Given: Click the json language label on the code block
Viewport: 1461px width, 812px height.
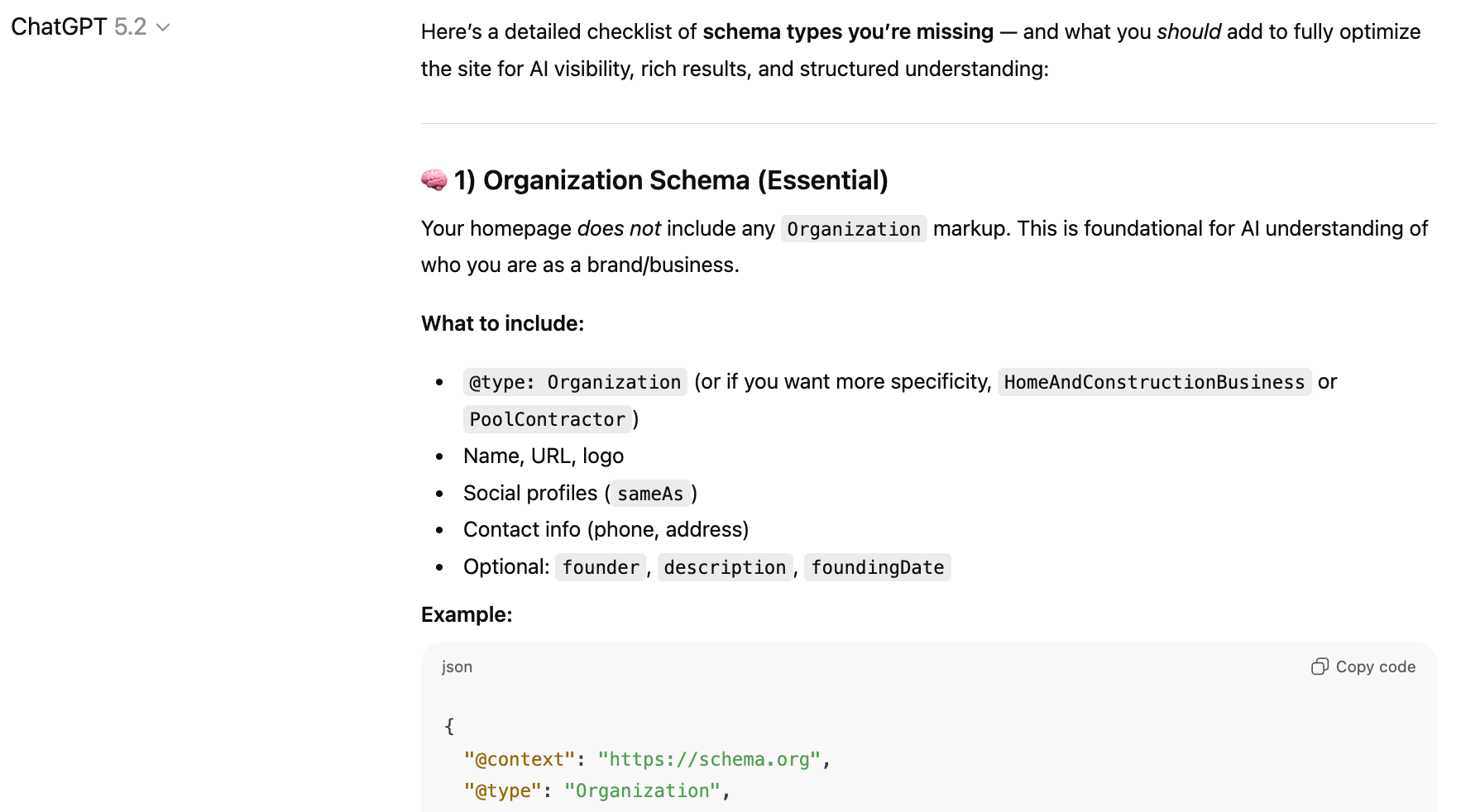Looking at the screenshot, I should click(456, 666).
